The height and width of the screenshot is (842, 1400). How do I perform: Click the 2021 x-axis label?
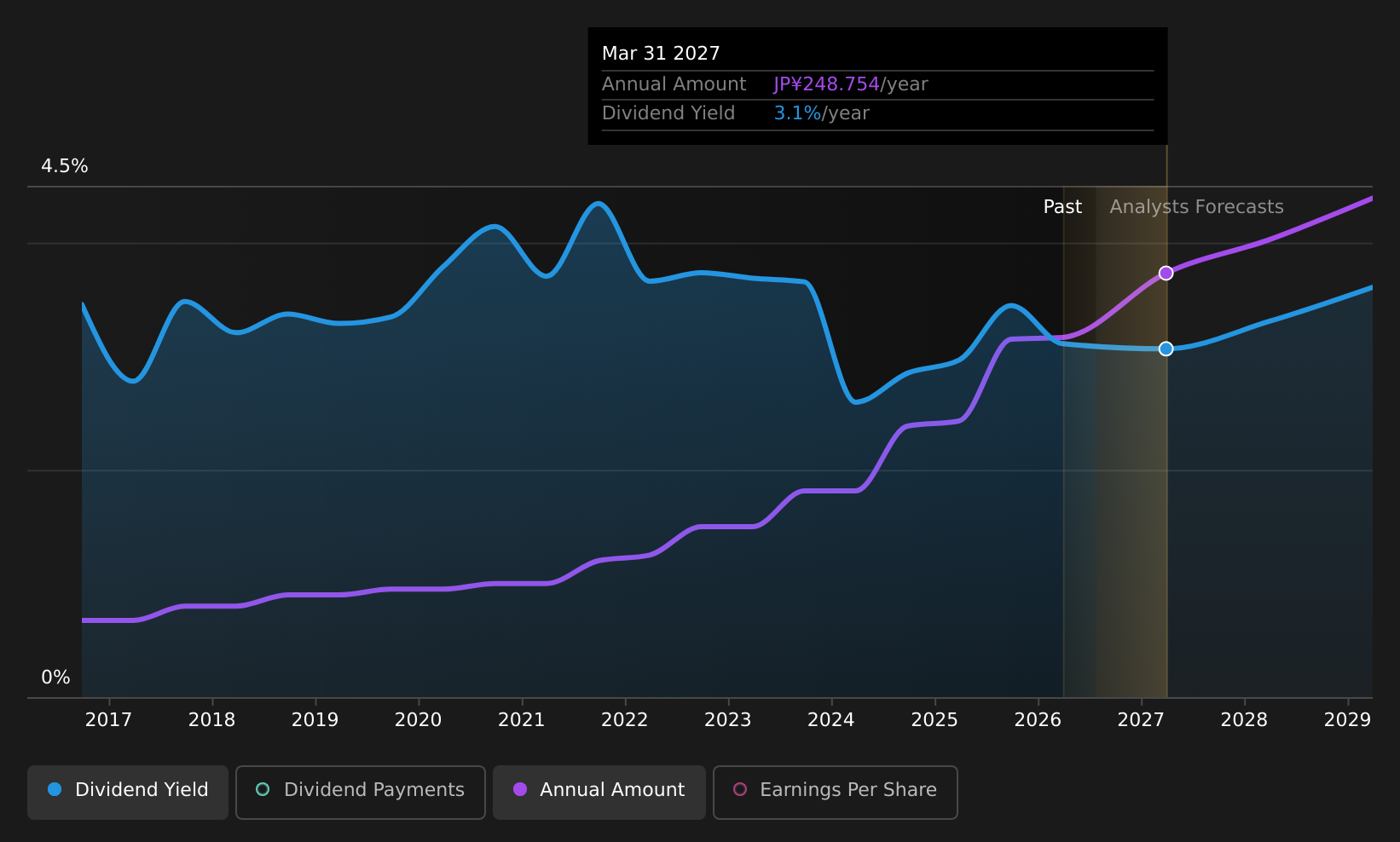click(521, 720)
